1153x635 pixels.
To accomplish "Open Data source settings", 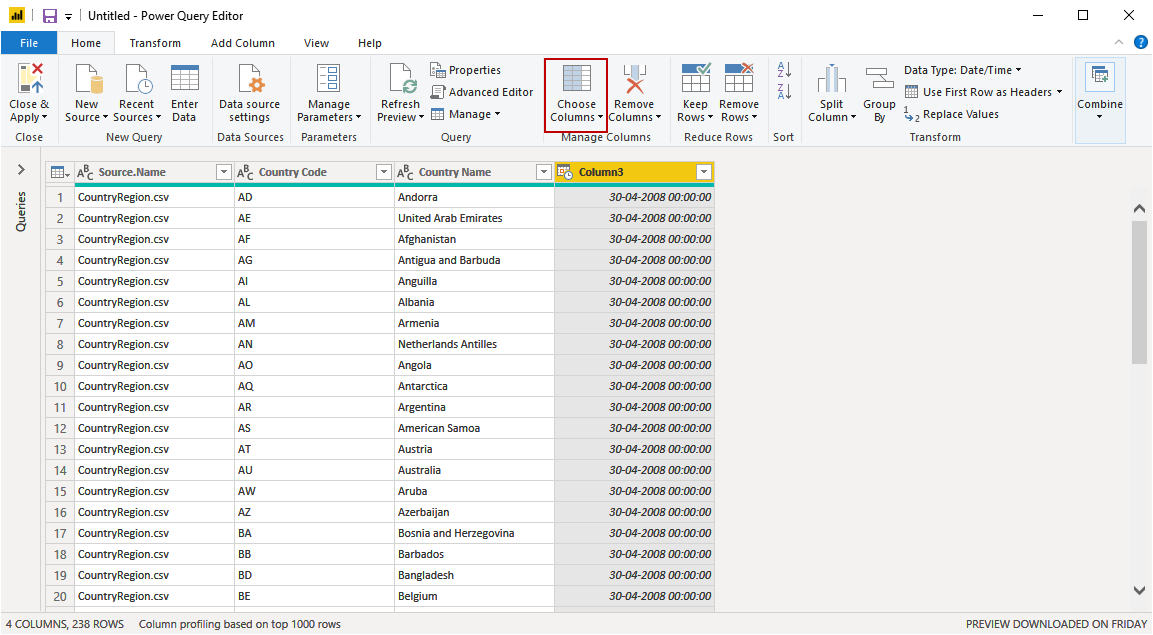I will tap(249, 80).
